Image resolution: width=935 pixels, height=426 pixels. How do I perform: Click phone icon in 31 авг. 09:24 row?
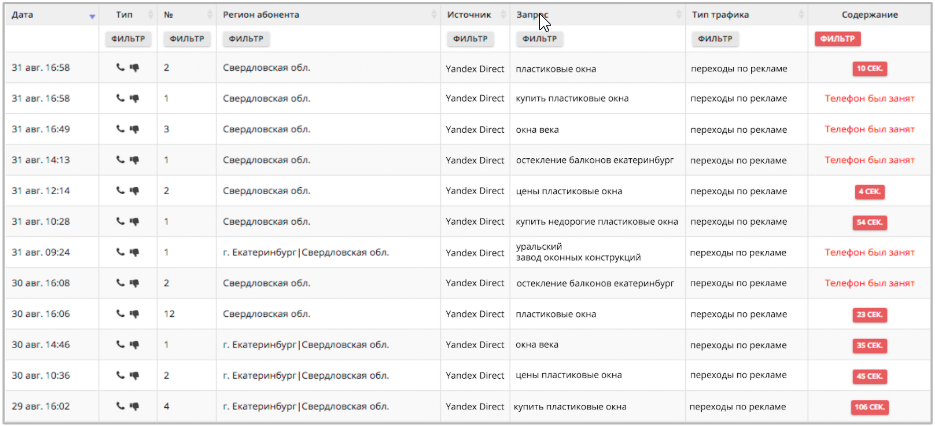tap(120, 252)
